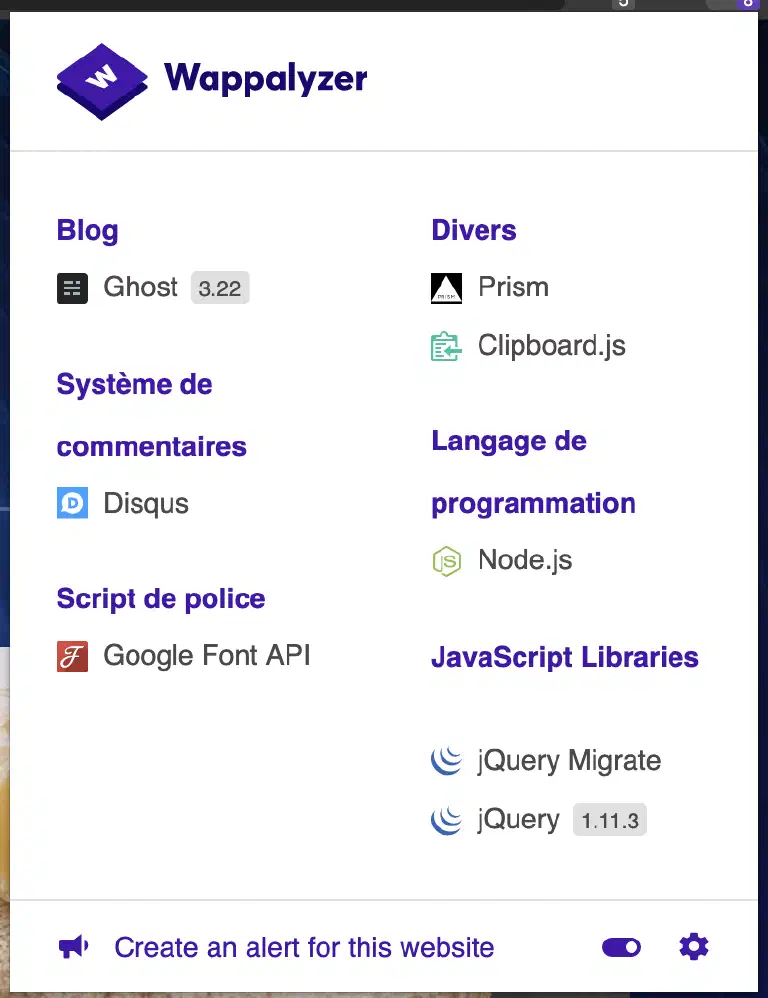The image size is (768, 998).
Task: Open the Divers category heading
Action: point(474,230)
